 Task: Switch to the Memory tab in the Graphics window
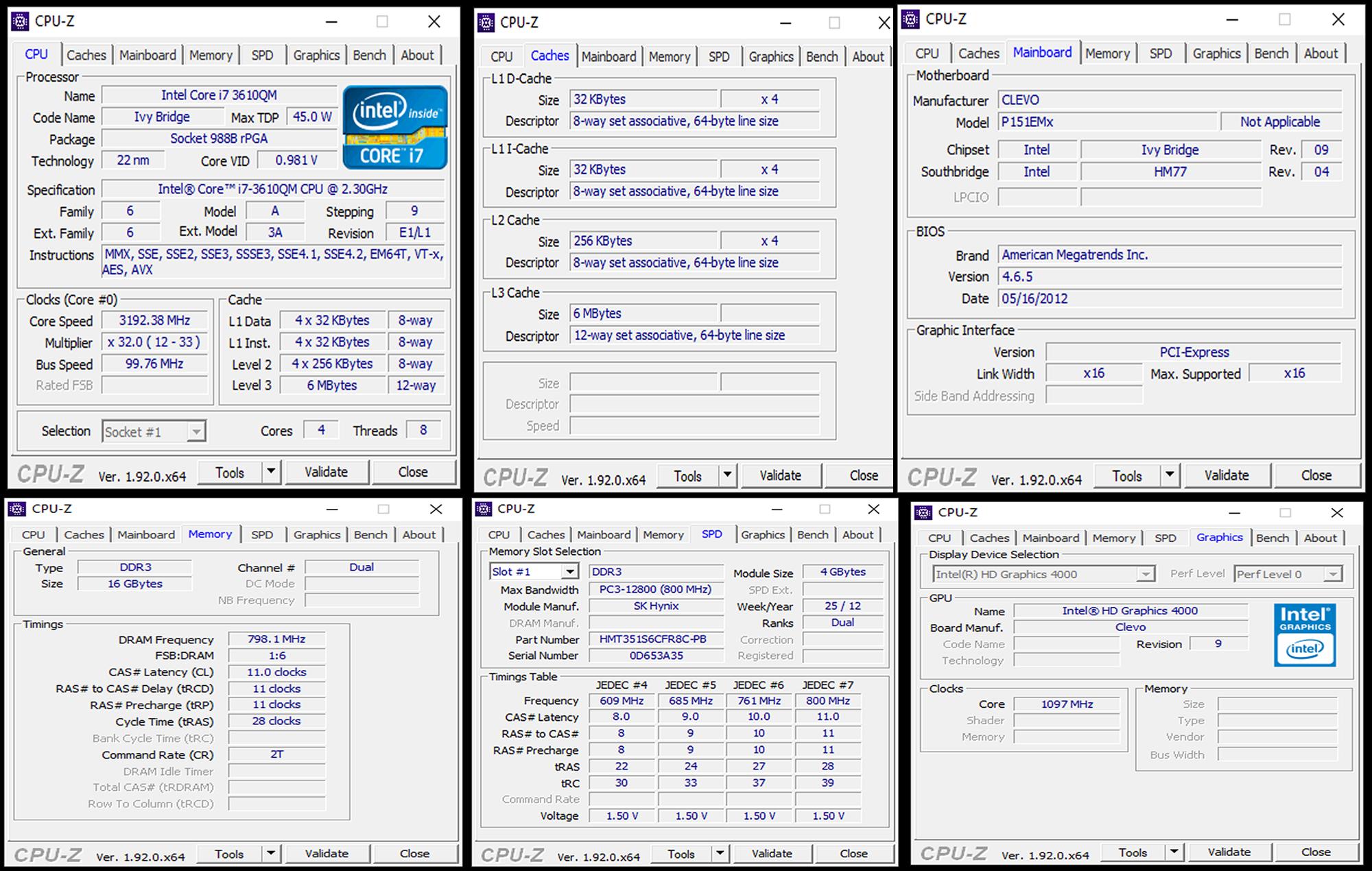coord(1114,538)
